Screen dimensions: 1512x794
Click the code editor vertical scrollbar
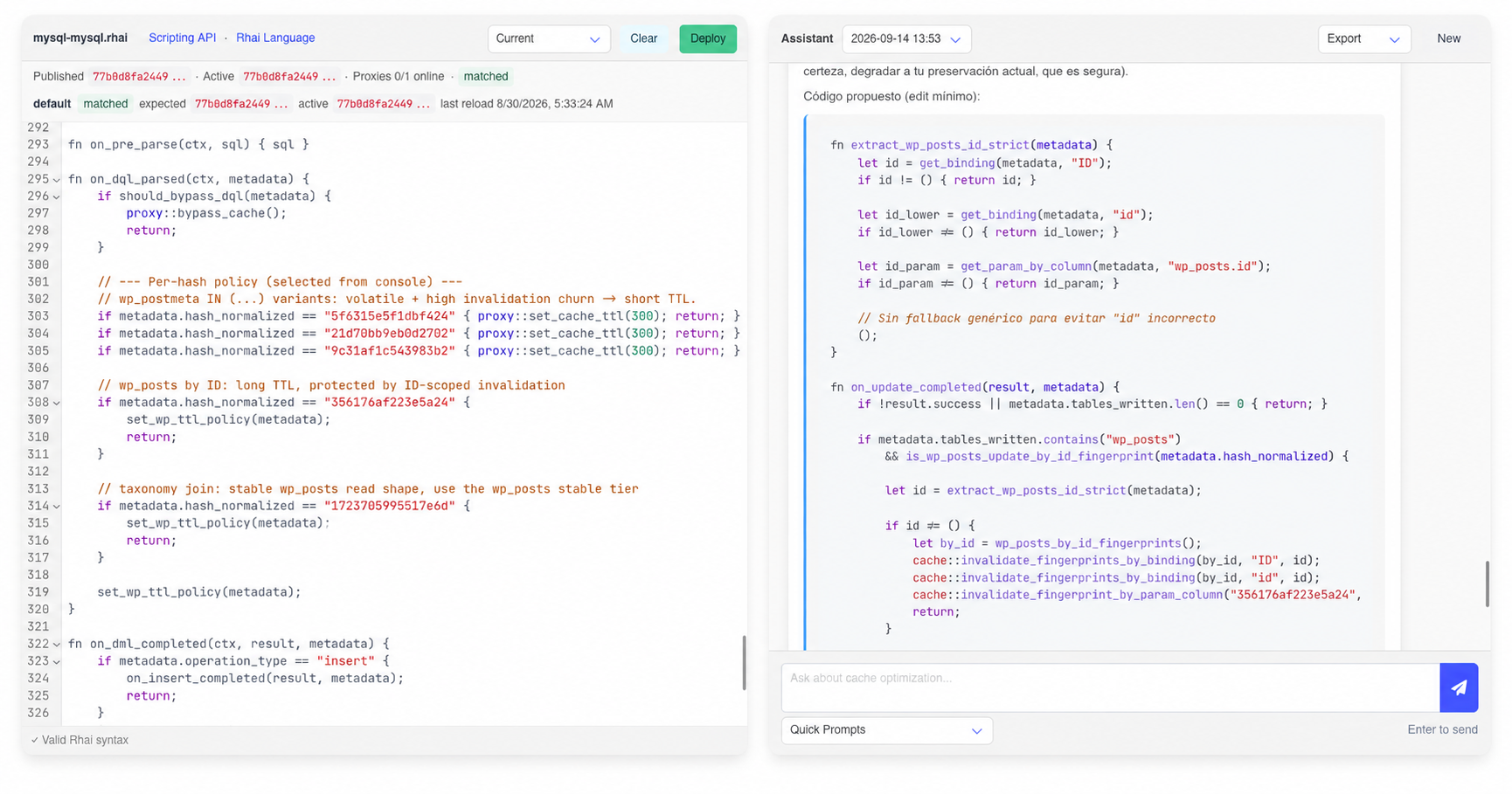[x=744, y=662]
